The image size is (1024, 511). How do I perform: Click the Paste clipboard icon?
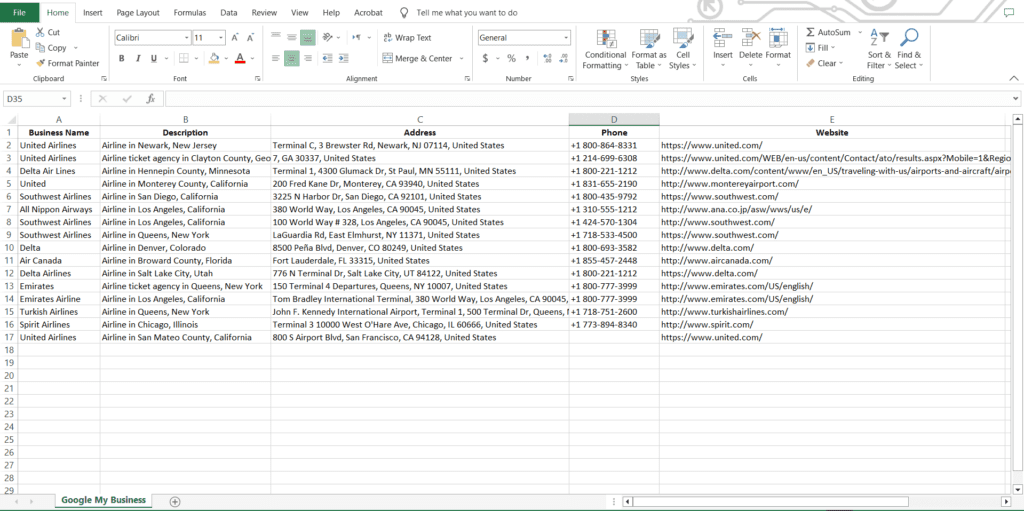(x=20, y=39)
